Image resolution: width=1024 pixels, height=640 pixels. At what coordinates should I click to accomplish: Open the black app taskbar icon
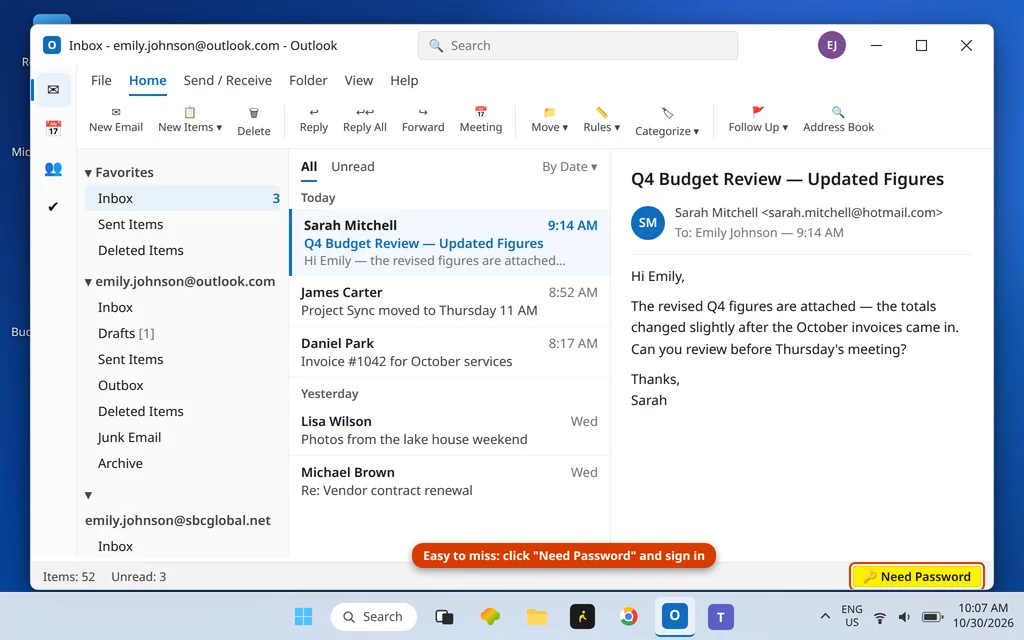[x=583, y=616]
